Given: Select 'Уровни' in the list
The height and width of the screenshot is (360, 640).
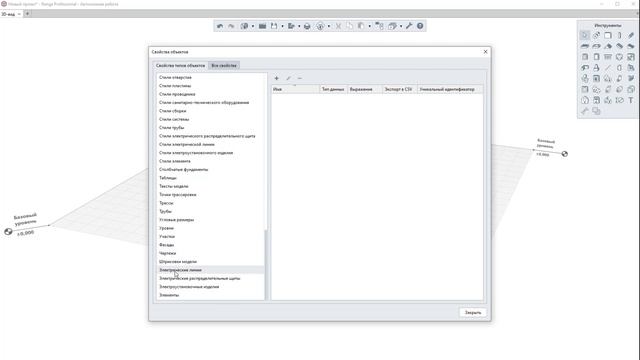Looking at the screenshot, I should [166, 228].
